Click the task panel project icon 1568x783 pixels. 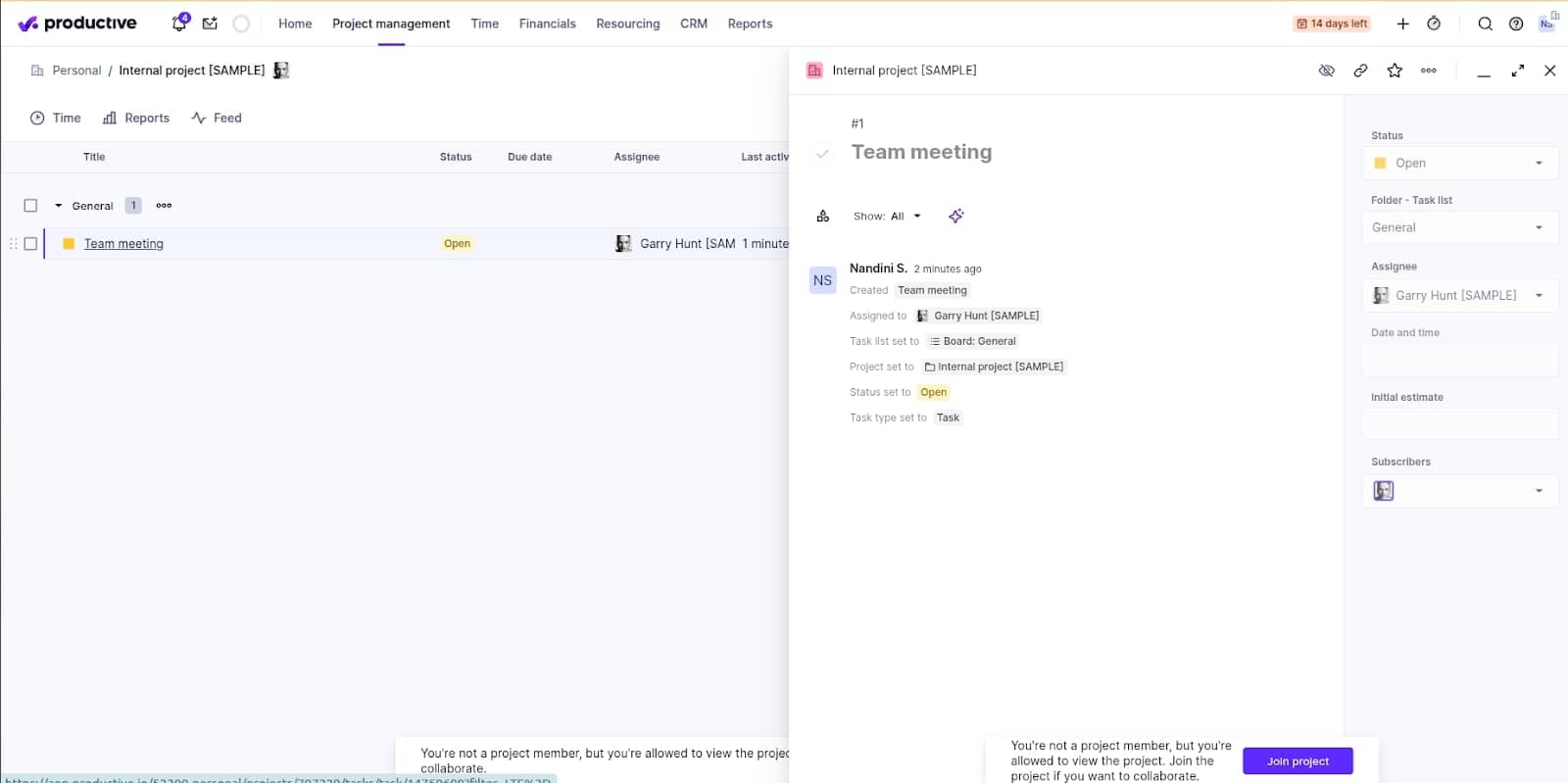[814, 71]
